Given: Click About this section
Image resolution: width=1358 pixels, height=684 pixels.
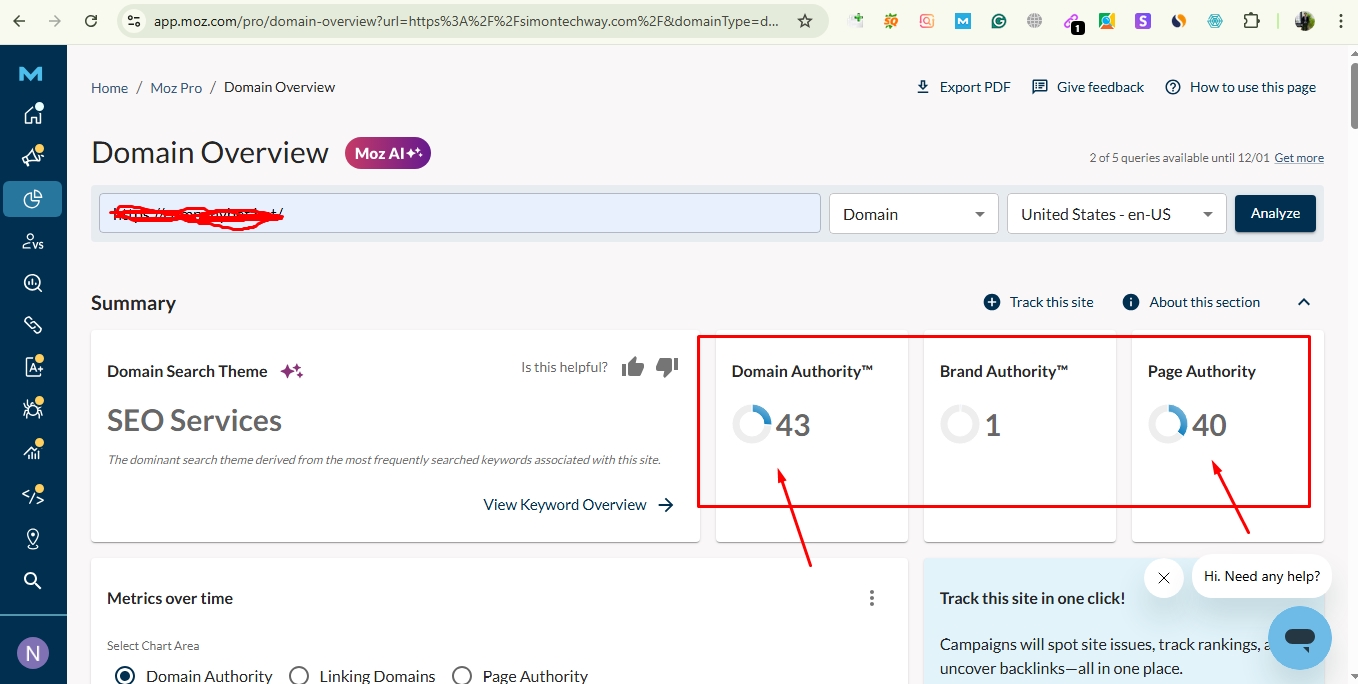Looking at the screenshot, I should (x=1191, y=302).
